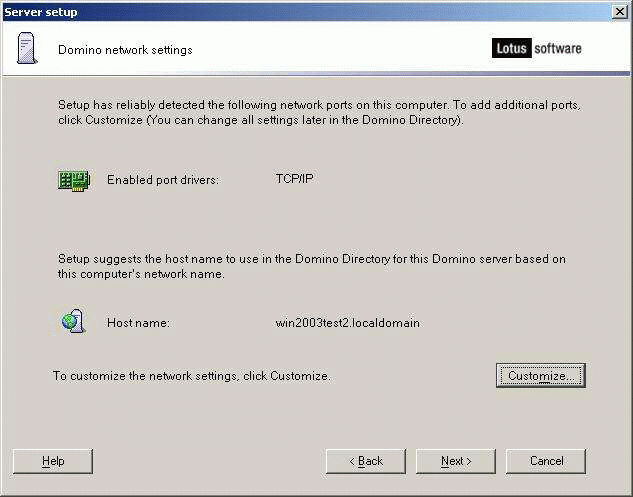Click the network card icon for port drivers
633x497 pixels.
[73, 180]
